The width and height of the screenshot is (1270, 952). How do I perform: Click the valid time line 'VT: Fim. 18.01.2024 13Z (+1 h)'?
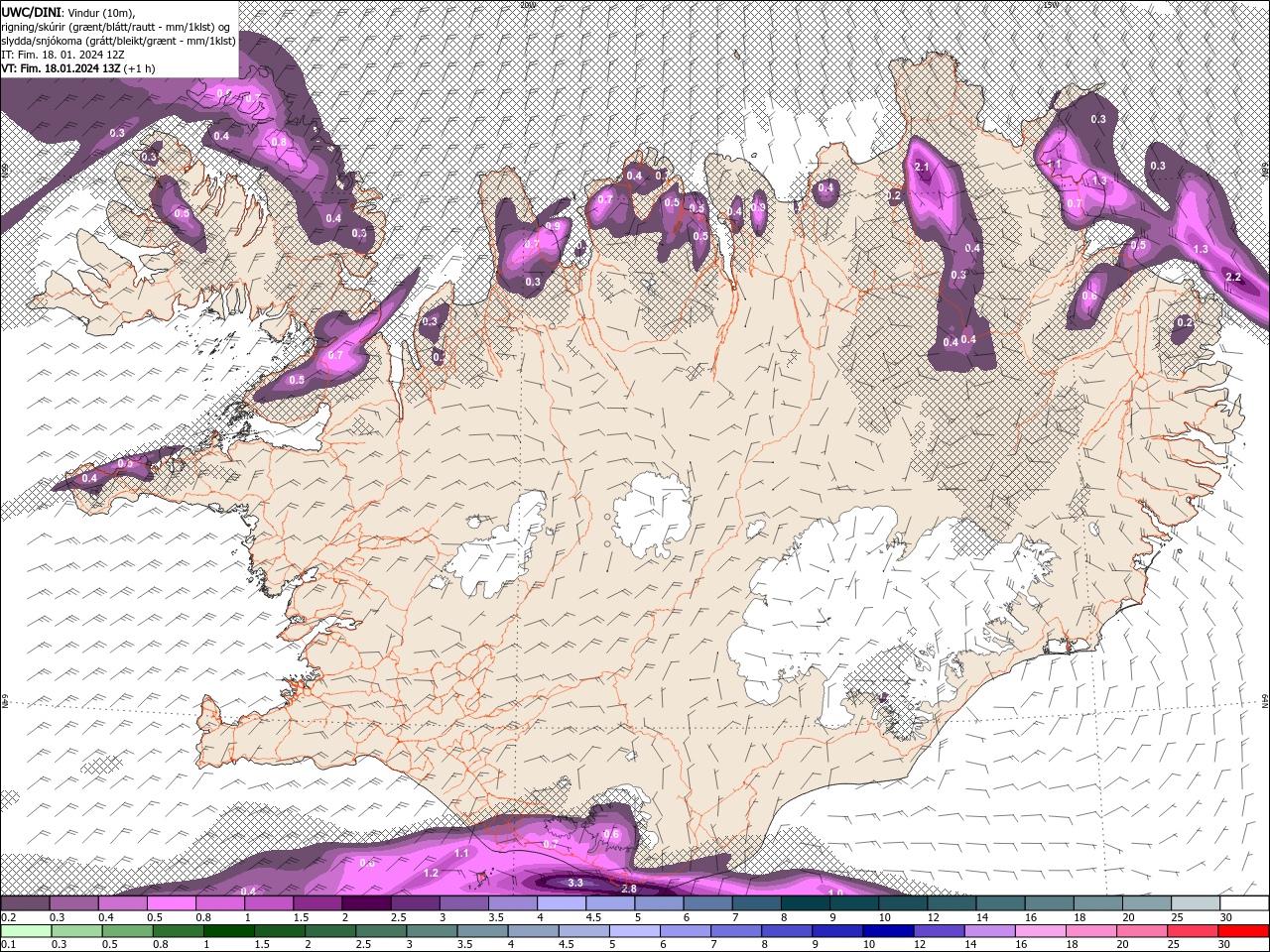76,69
